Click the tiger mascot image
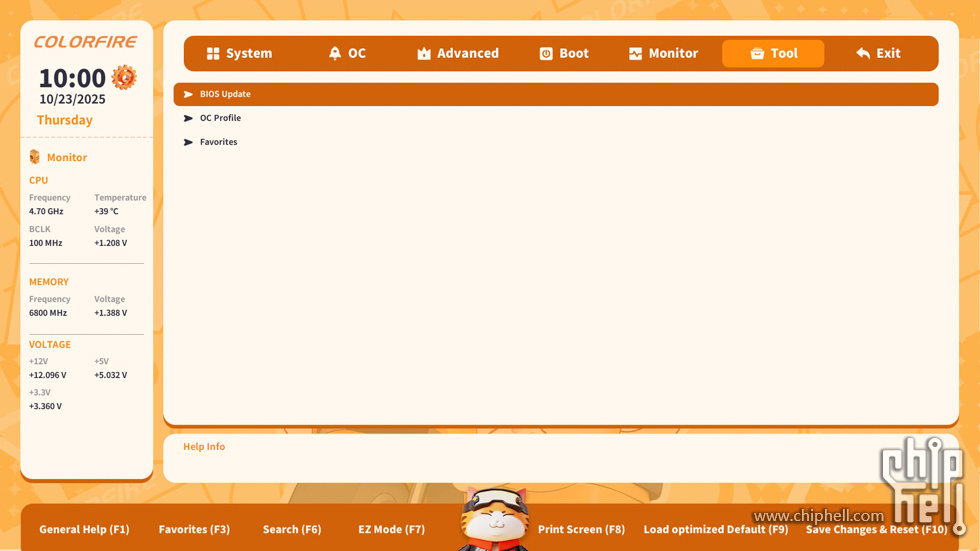This screenshot has width=980, height=551. click(494, 520)
